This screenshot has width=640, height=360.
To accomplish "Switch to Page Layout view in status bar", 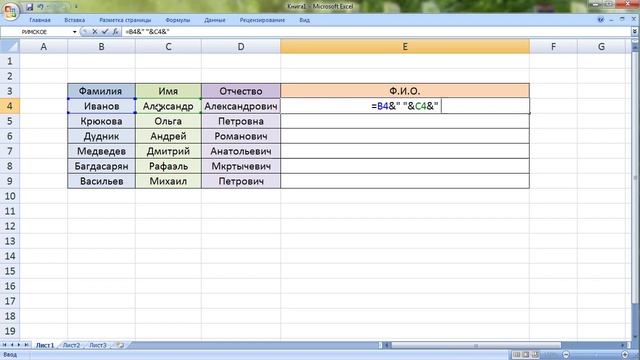I will coord(526,355).
